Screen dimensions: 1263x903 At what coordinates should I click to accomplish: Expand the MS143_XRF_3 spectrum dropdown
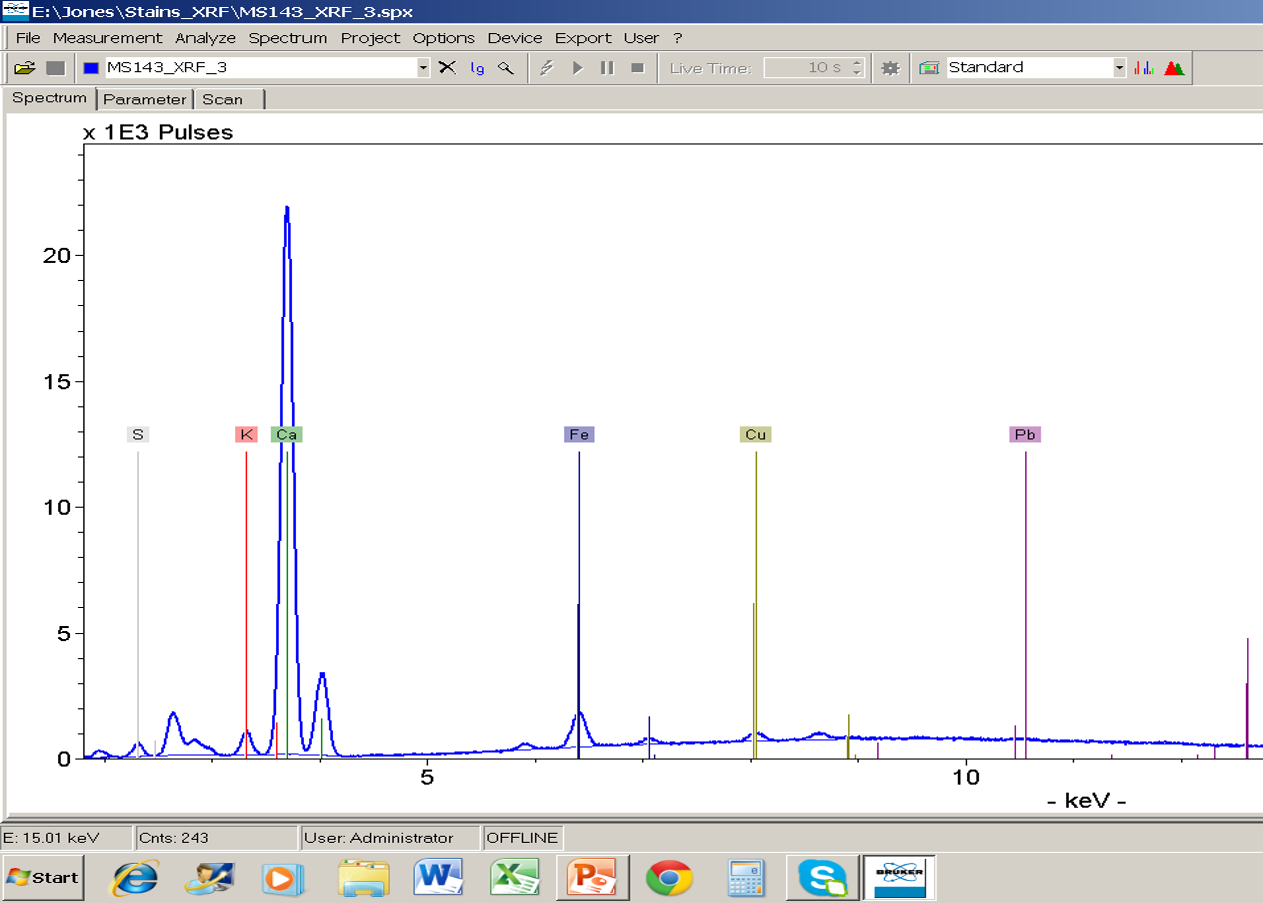[423, 68]
